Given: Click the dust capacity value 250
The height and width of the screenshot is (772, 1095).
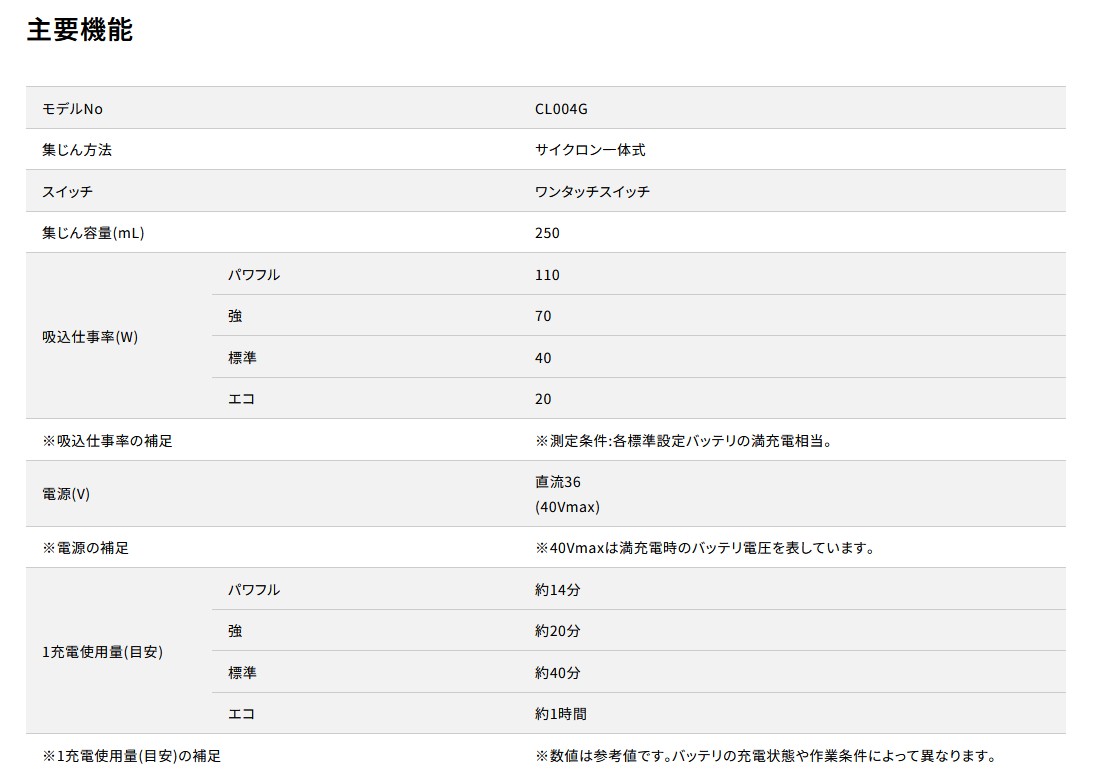Looking at the screenshot, I should click(x=548, y=233).
